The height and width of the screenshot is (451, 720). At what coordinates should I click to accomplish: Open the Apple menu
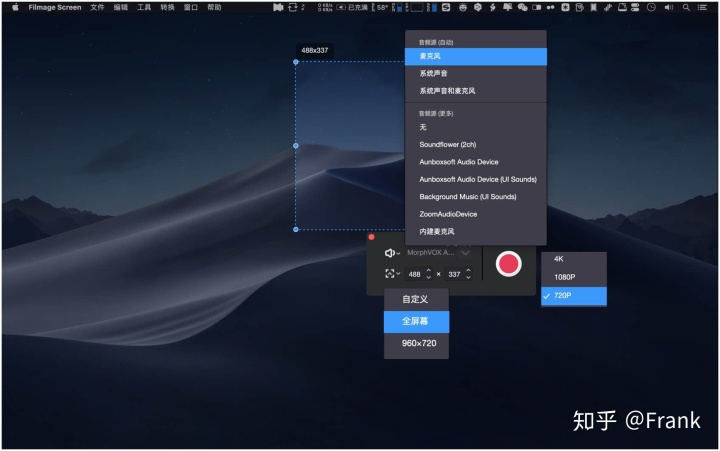(15, 7)
